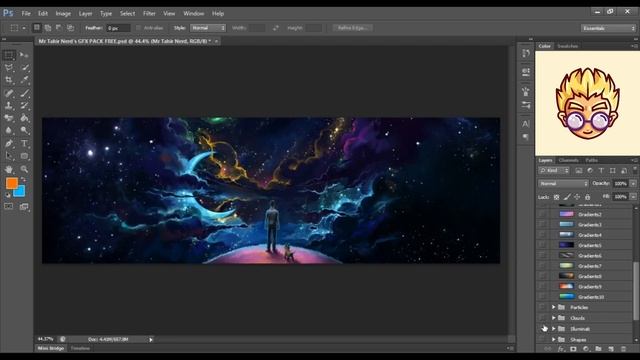
Task: Open the layer blend mode dropdown
Action: pyautogui.click(x=563, y=184)
